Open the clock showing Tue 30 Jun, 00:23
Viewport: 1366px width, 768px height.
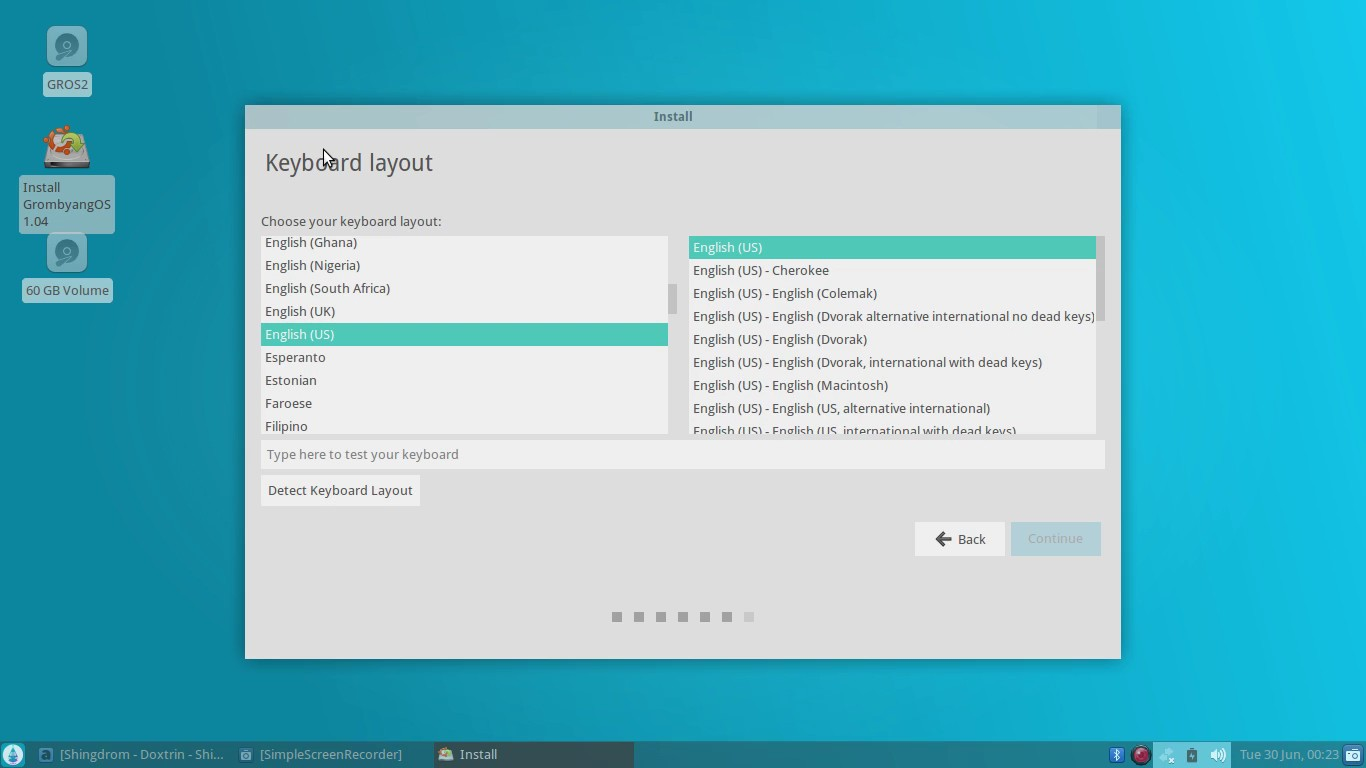tap(1289, 755)
